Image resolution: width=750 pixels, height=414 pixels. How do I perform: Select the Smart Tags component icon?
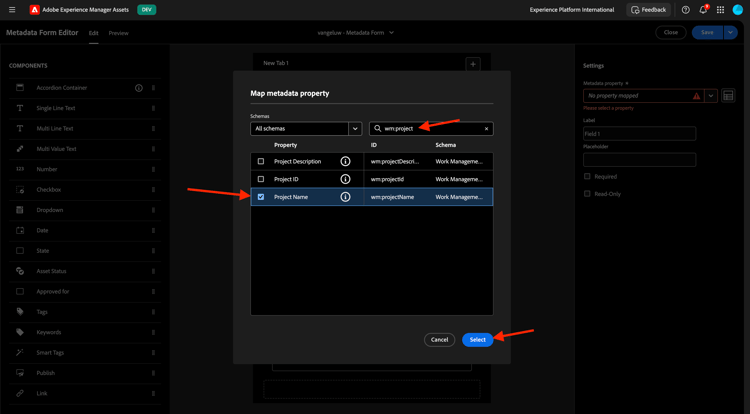coord(20,352)
